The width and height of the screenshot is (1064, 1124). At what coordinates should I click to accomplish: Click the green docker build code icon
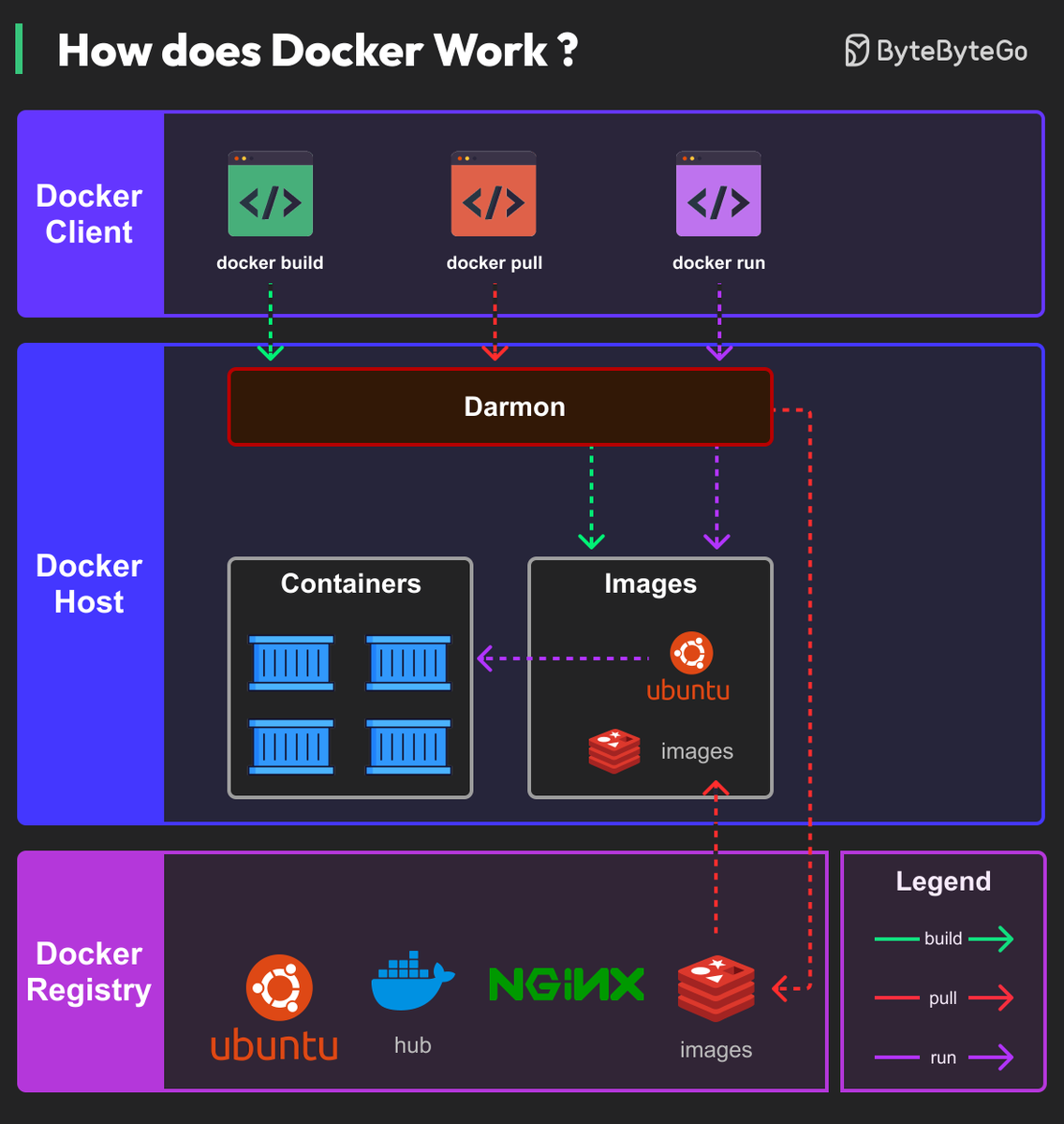(x=270, y=194)
